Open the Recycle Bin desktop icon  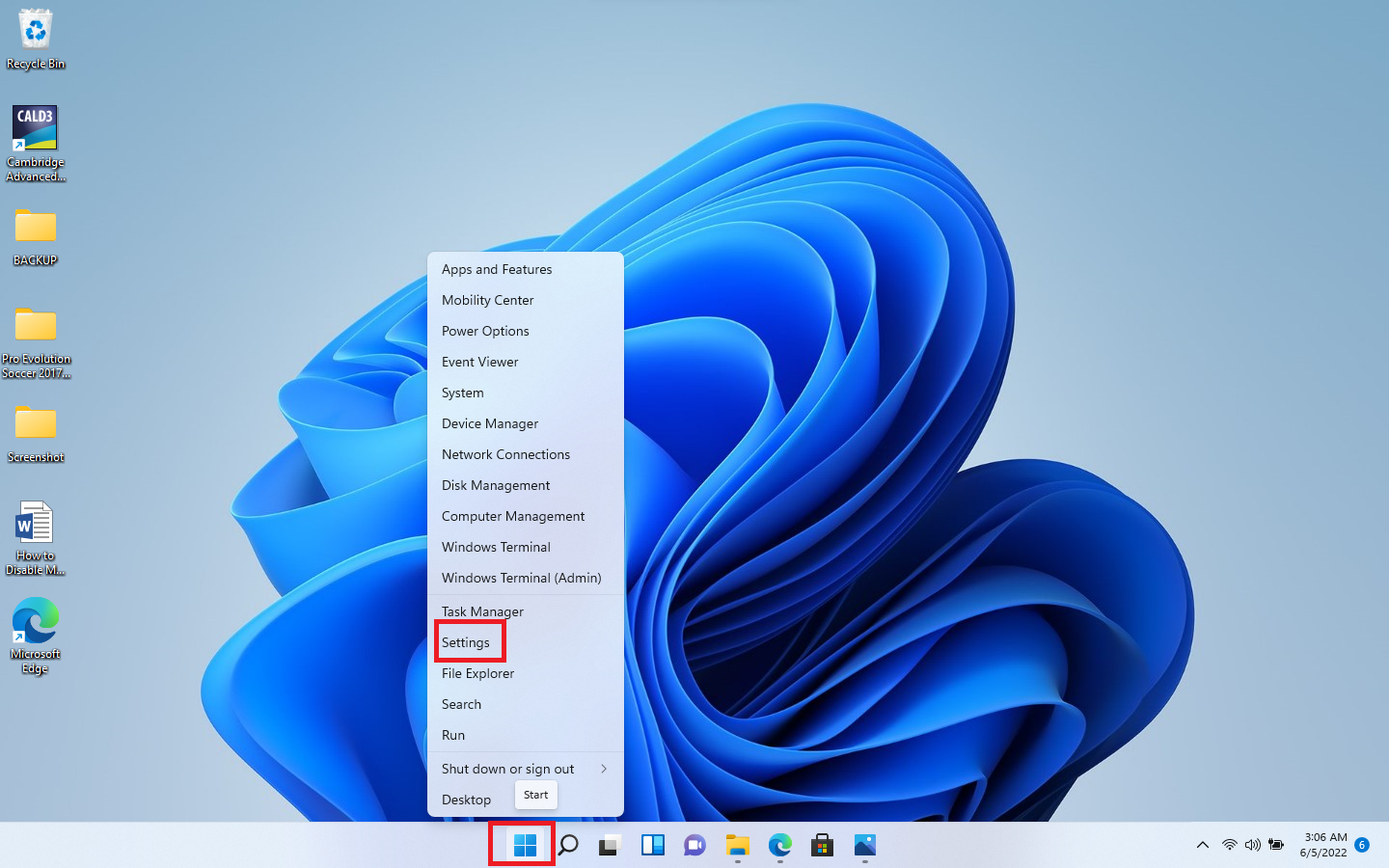click(x=36, y=39)
